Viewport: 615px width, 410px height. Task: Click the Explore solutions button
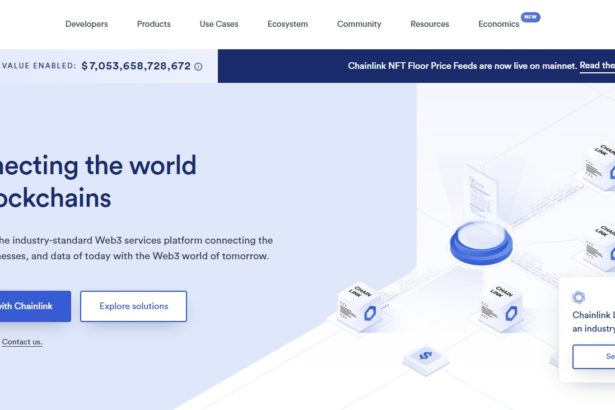133,306
